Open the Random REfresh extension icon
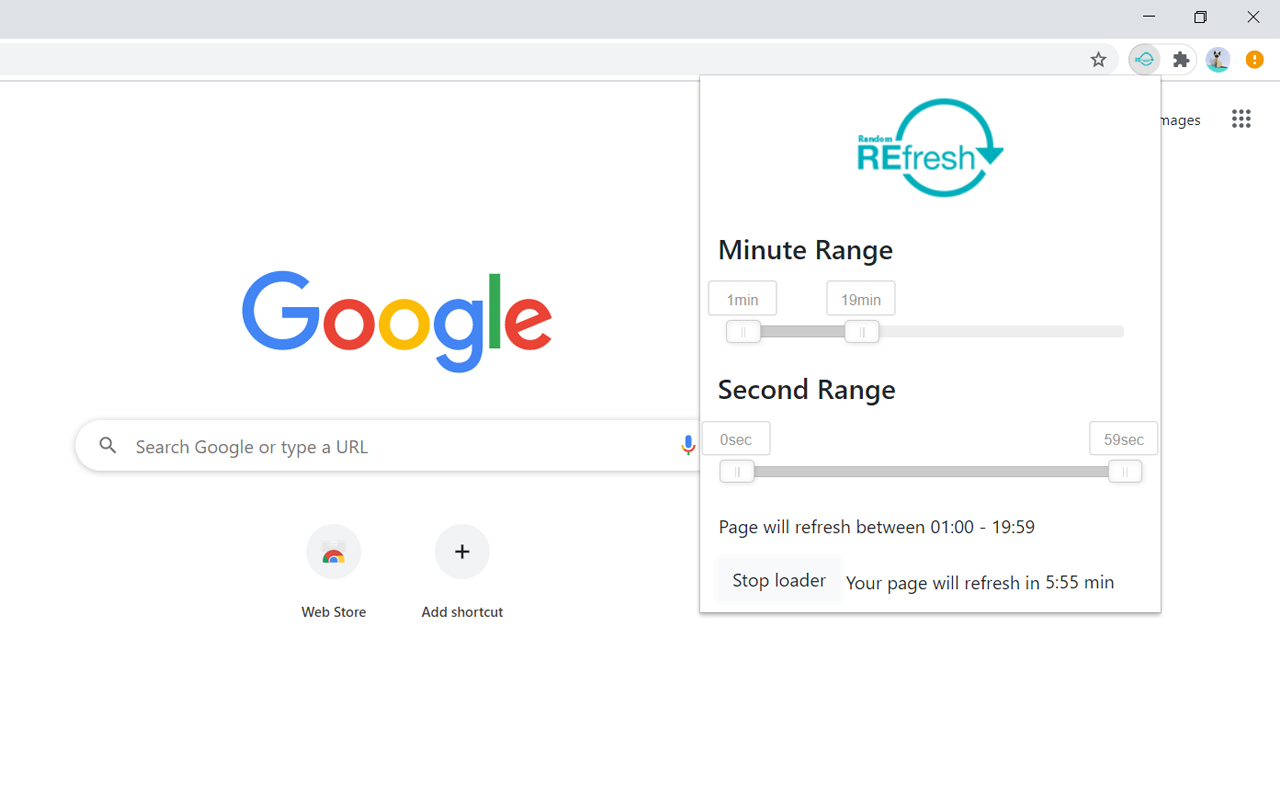Image resolution: width=1280 pixels, height=800 pixels. [1144, 59]
